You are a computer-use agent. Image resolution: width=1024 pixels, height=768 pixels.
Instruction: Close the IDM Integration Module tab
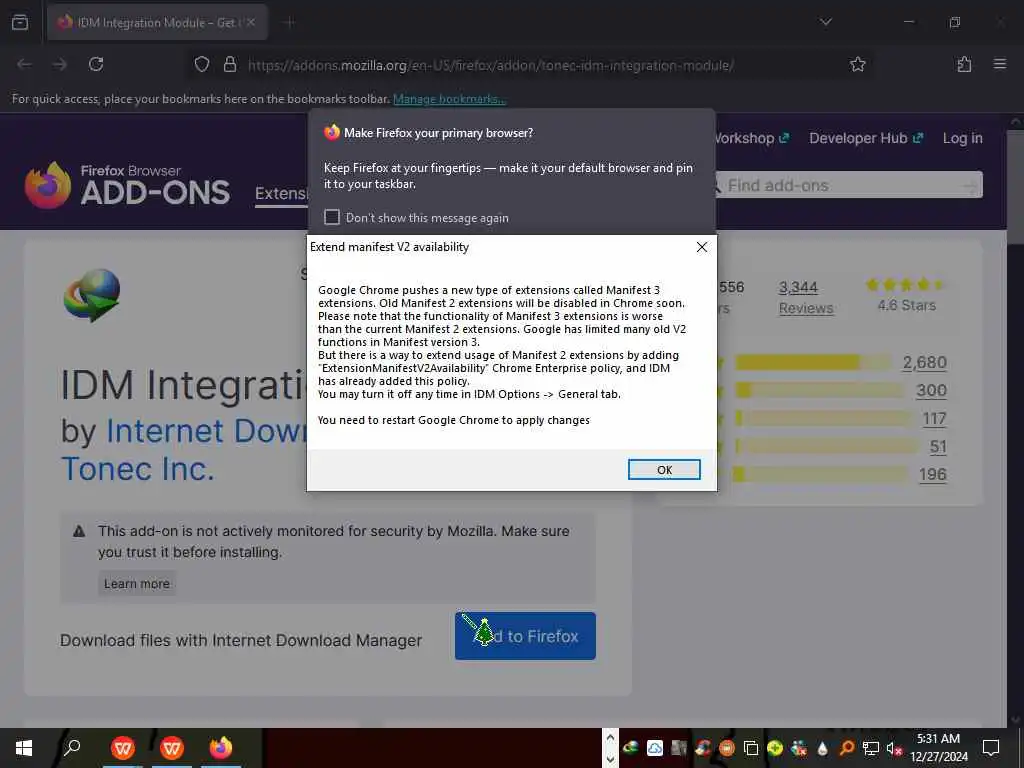[x=251, y=22]
